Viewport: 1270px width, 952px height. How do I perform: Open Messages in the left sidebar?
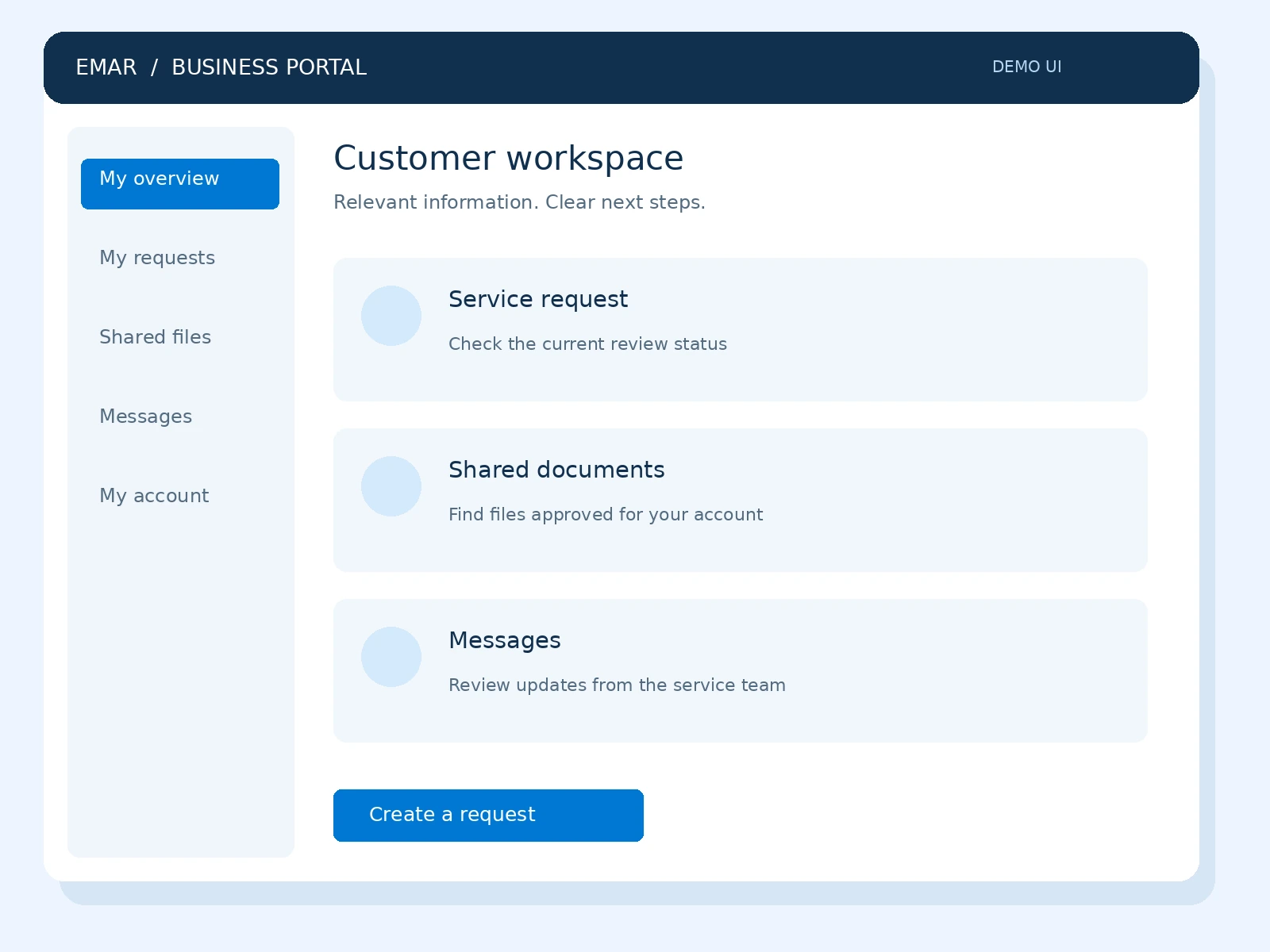point(146,416)
